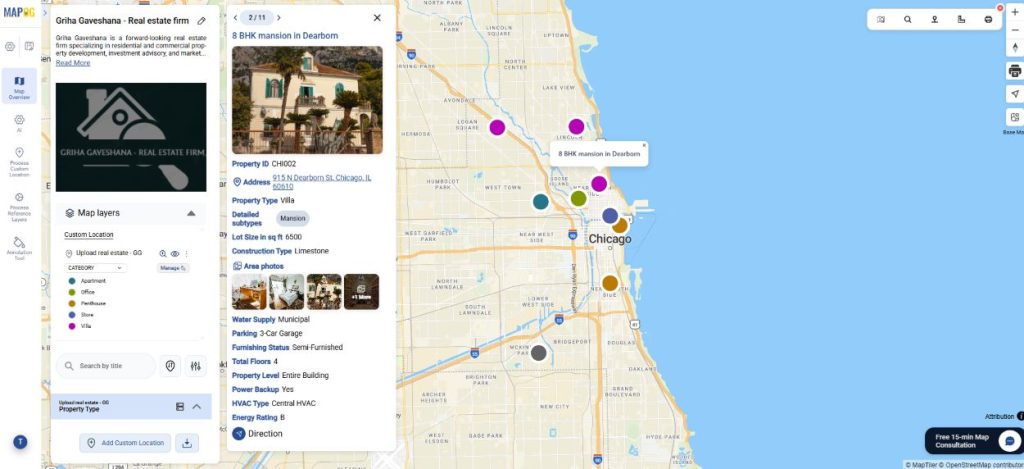The image size is (1024, 469).
Task: Click the Penthouse legend color swatch
Action: [x=72, y=303]
